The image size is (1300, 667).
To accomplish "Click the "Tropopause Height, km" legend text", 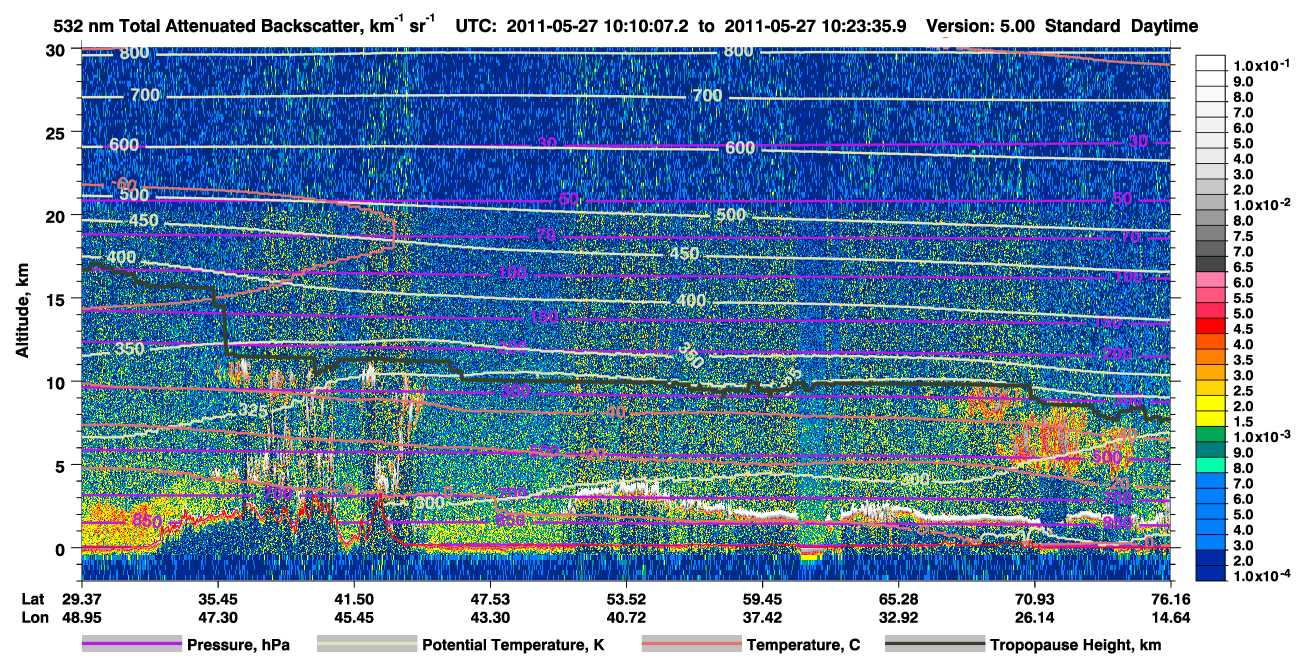I will point(1074,646).
